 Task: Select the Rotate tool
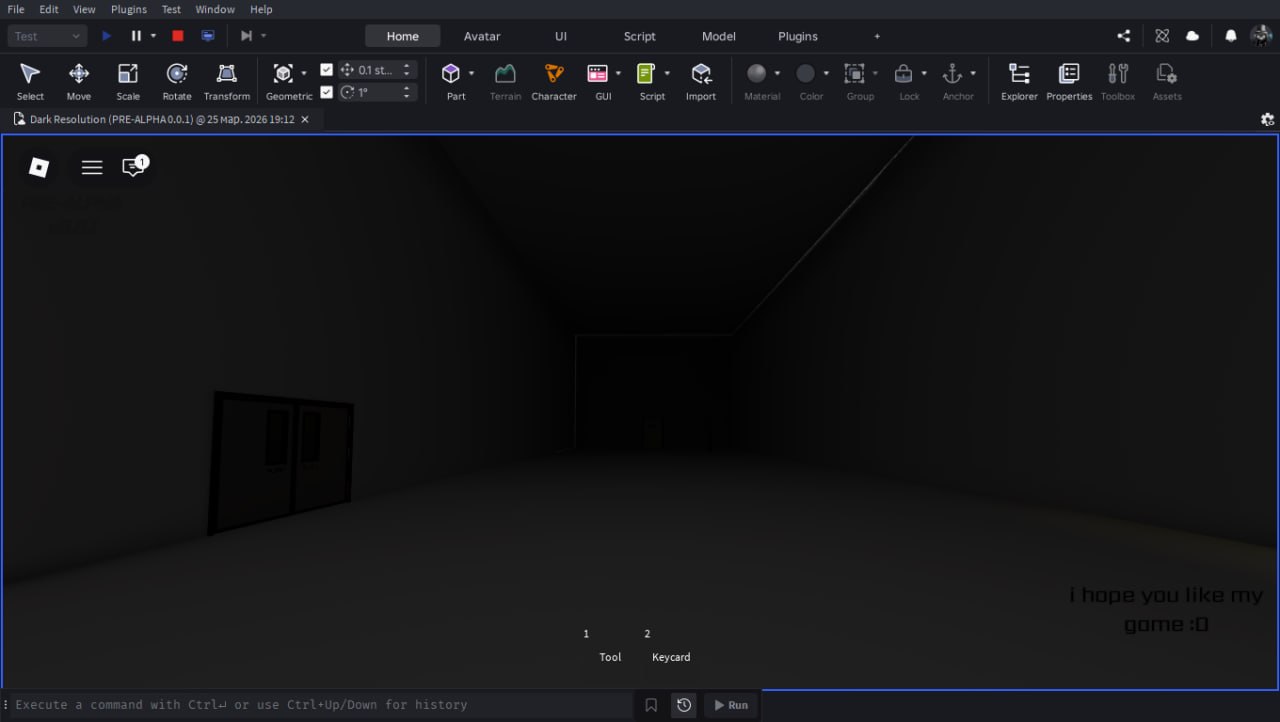click(x=177, y=81)
